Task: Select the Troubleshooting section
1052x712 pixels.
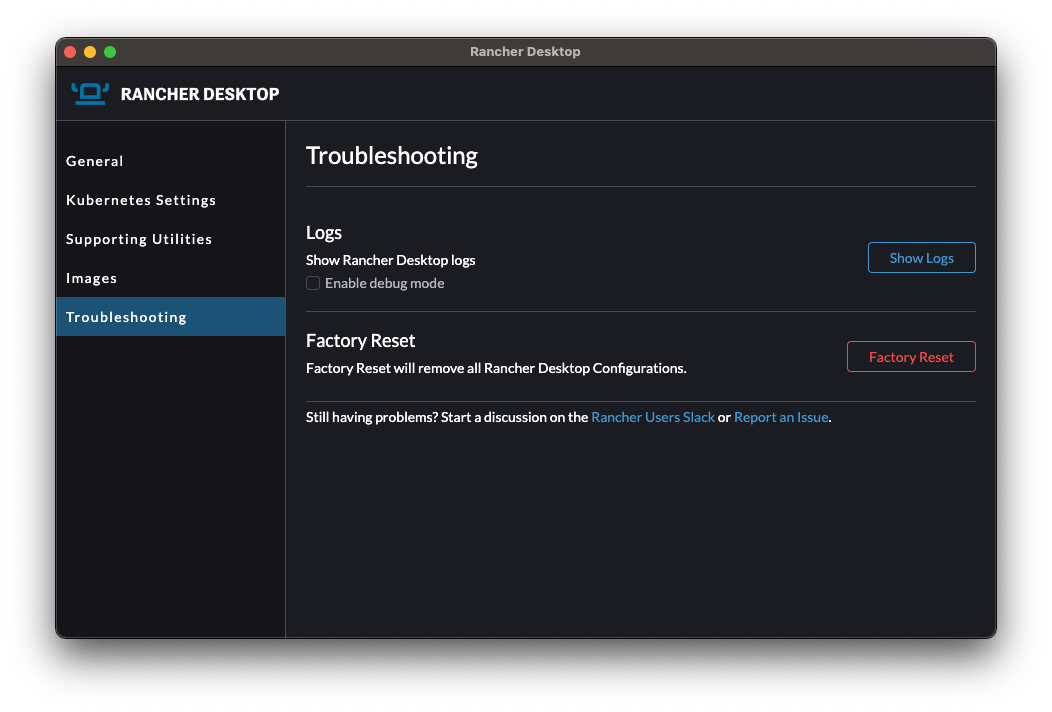Action: pos(126,317)
